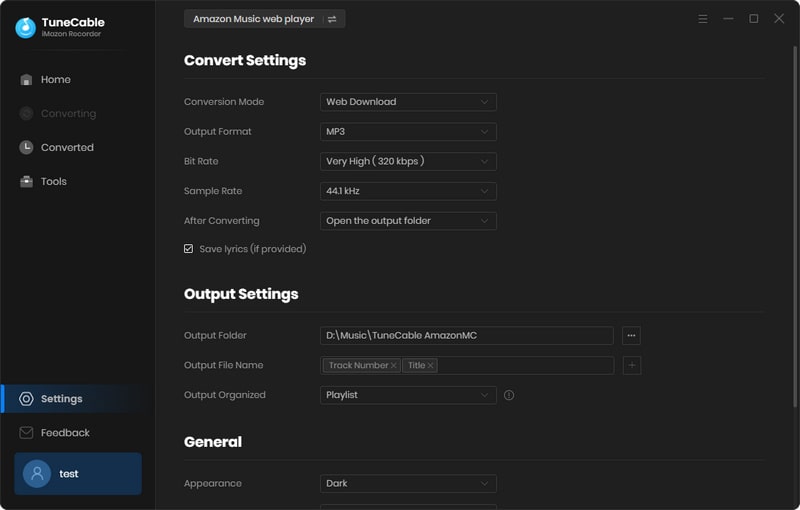
Task: Click the Output Settings heading
Action: click(241, 294)
